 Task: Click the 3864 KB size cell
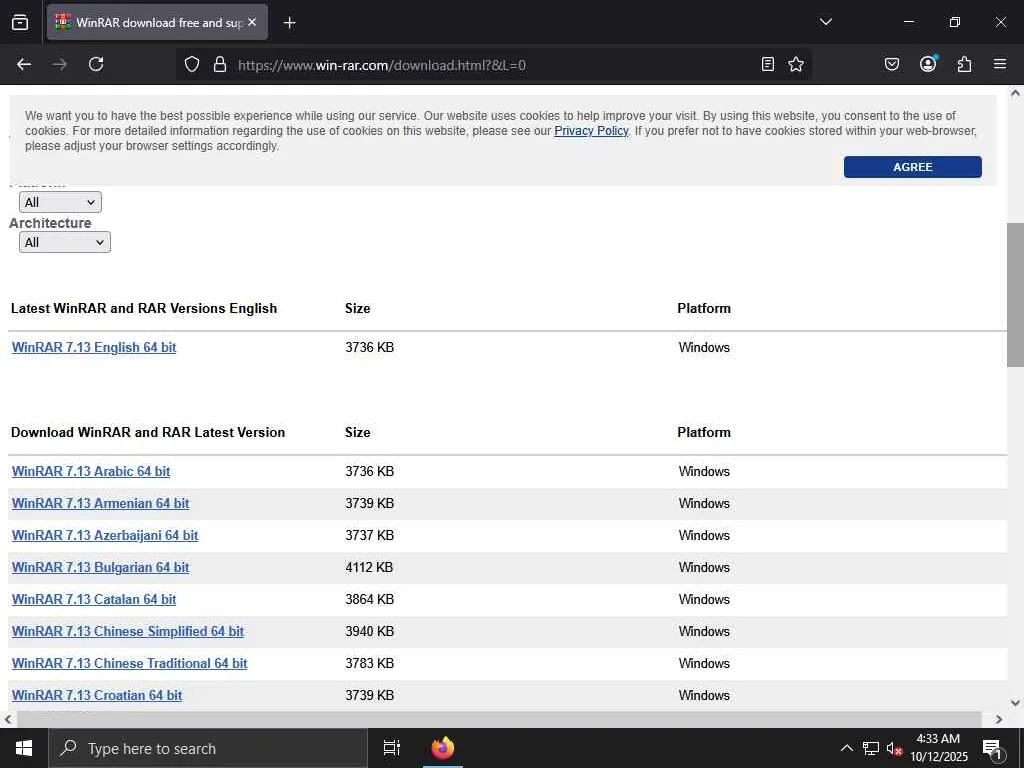pyautogui.click(x=369, y=600)
